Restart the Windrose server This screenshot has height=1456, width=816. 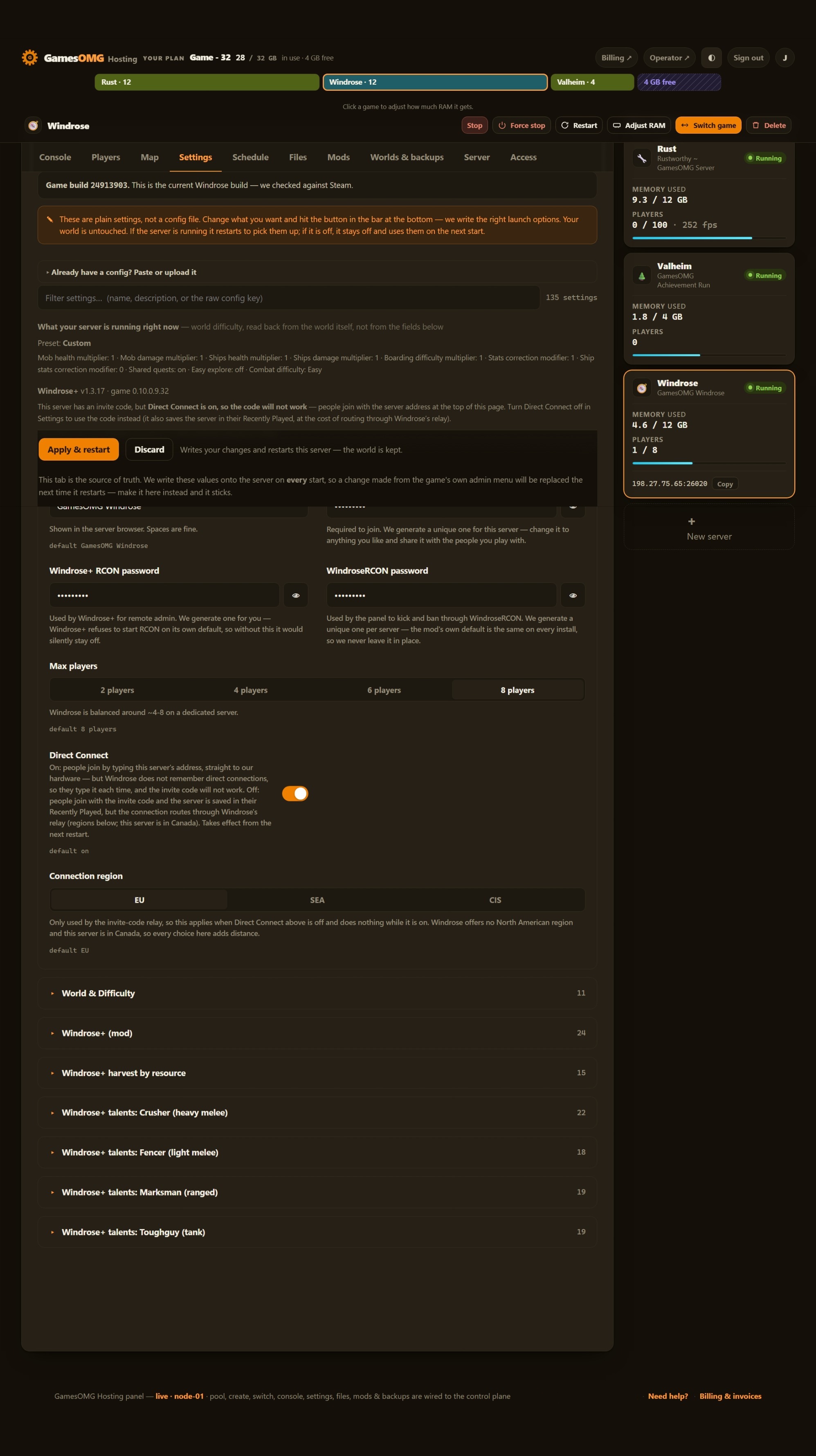(579, 126)
